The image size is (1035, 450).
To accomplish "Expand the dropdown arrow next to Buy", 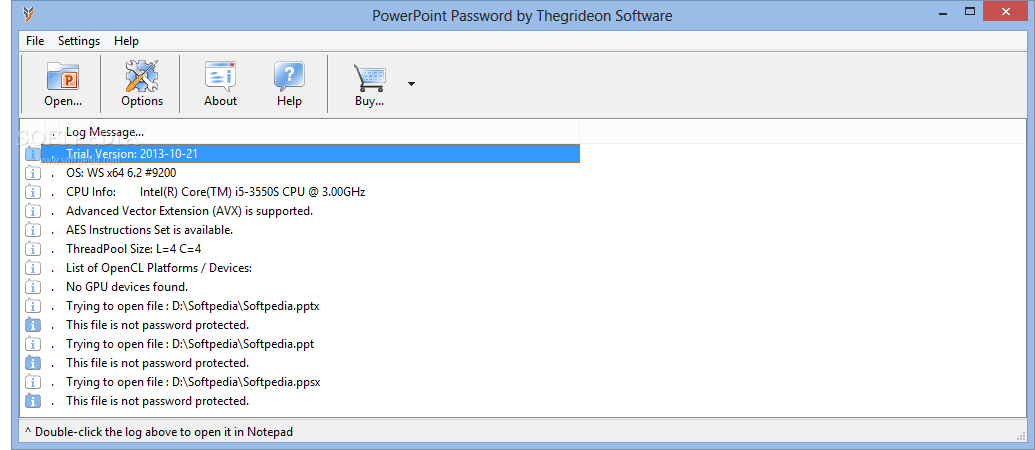I will [x=411, y=84].
